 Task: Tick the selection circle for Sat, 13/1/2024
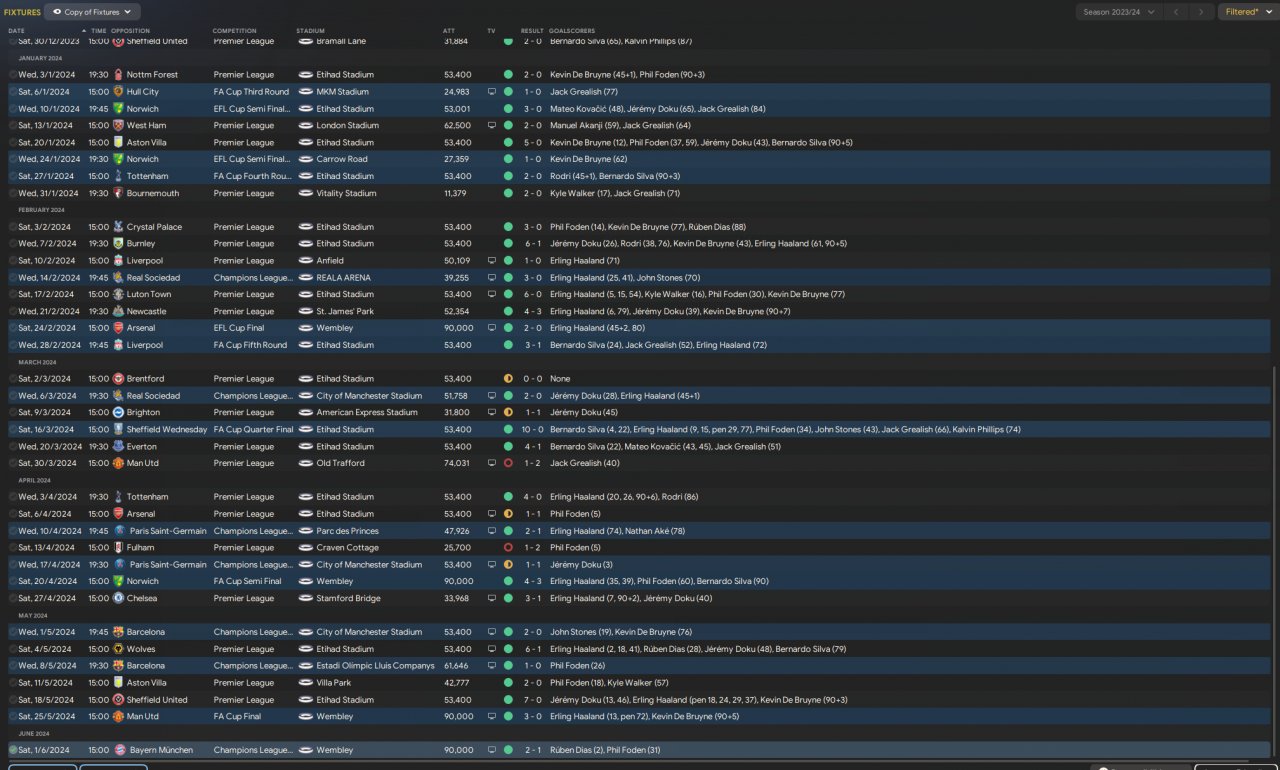(x=13, y=126)
